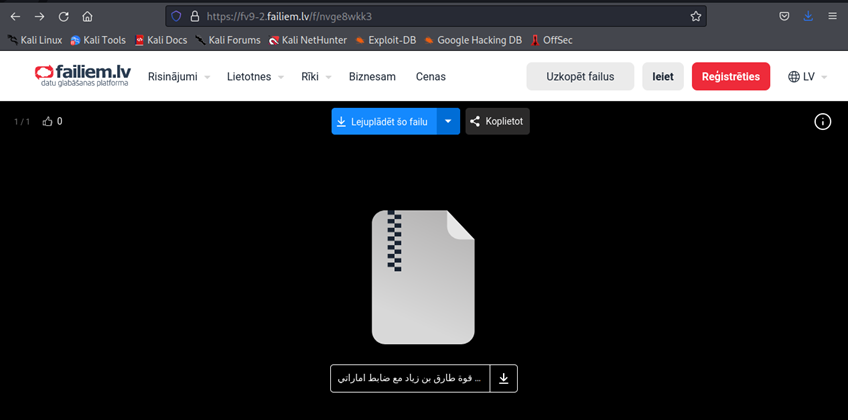Open the Kali NetHunter bookmark

click(308, 40)
